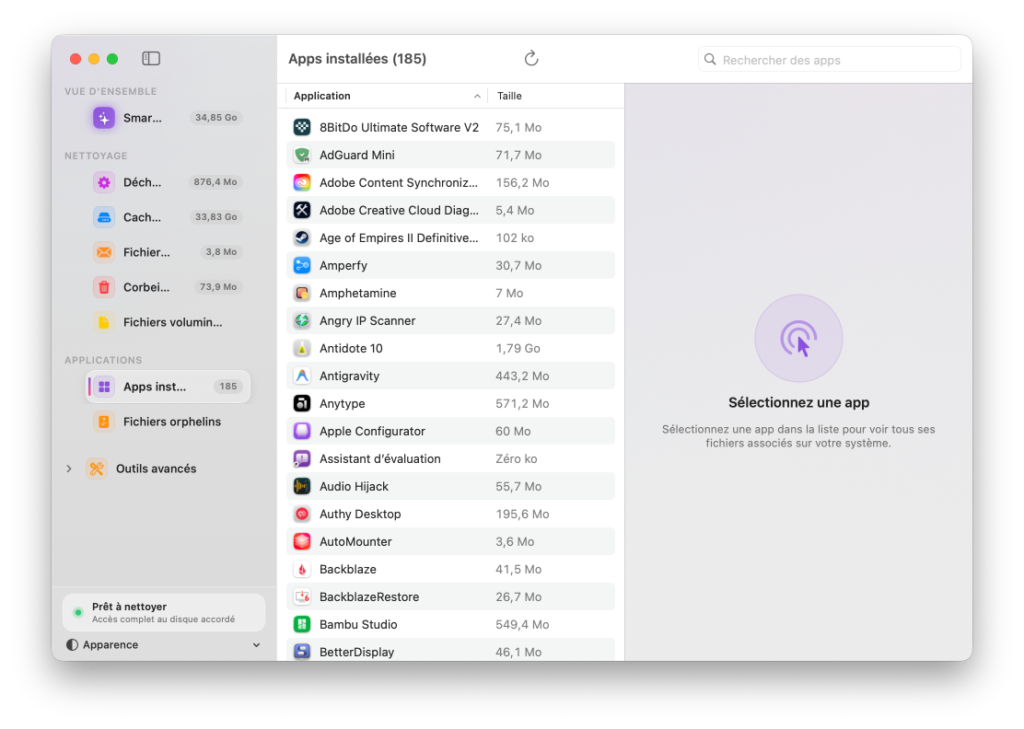This screenshot has width=1024, height=729.
Task: Click the refresh apps list icon
Action: click(x=531, y=59)
